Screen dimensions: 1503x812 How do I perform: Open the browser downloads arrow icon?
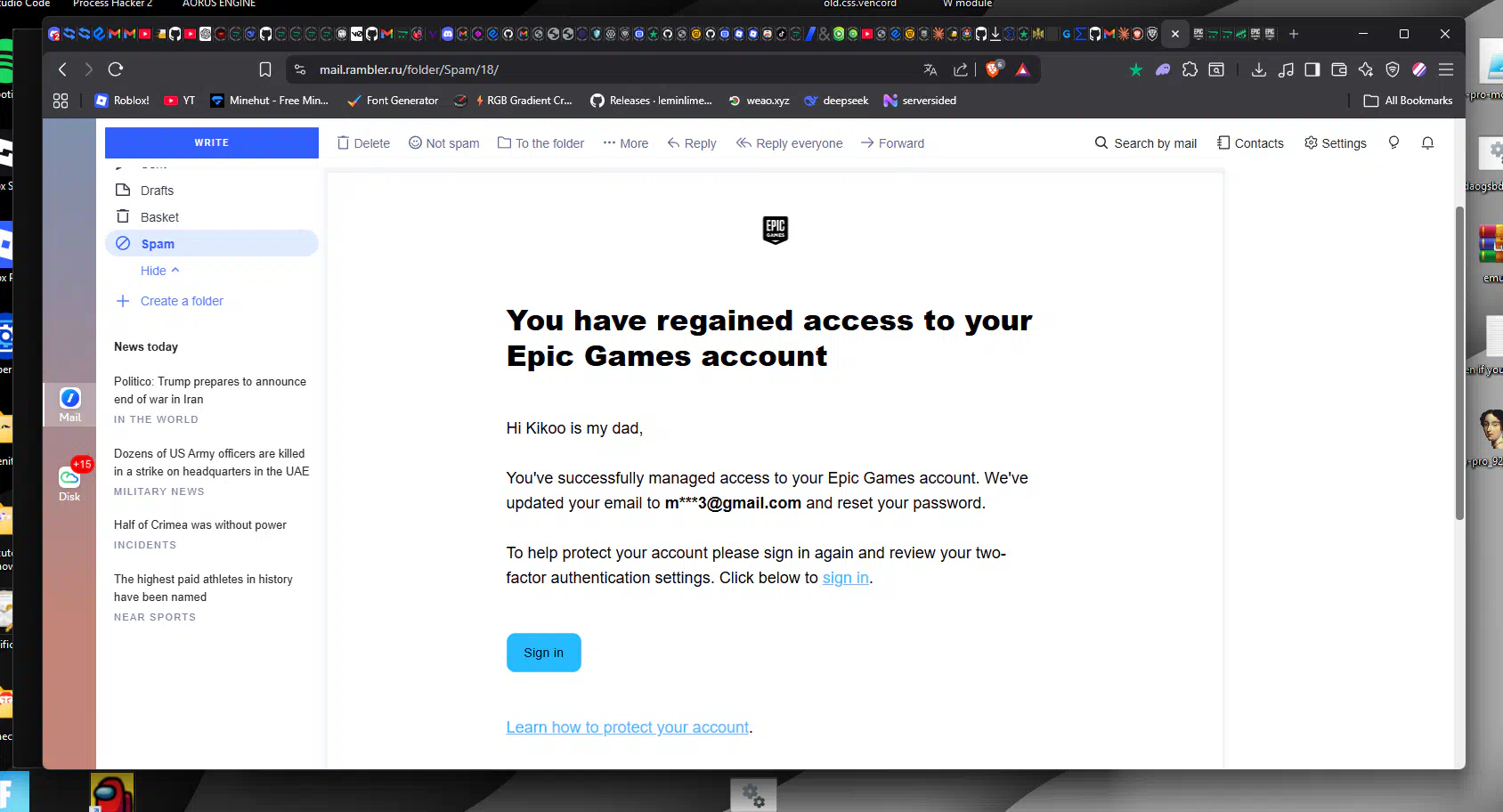(1258, 69)
